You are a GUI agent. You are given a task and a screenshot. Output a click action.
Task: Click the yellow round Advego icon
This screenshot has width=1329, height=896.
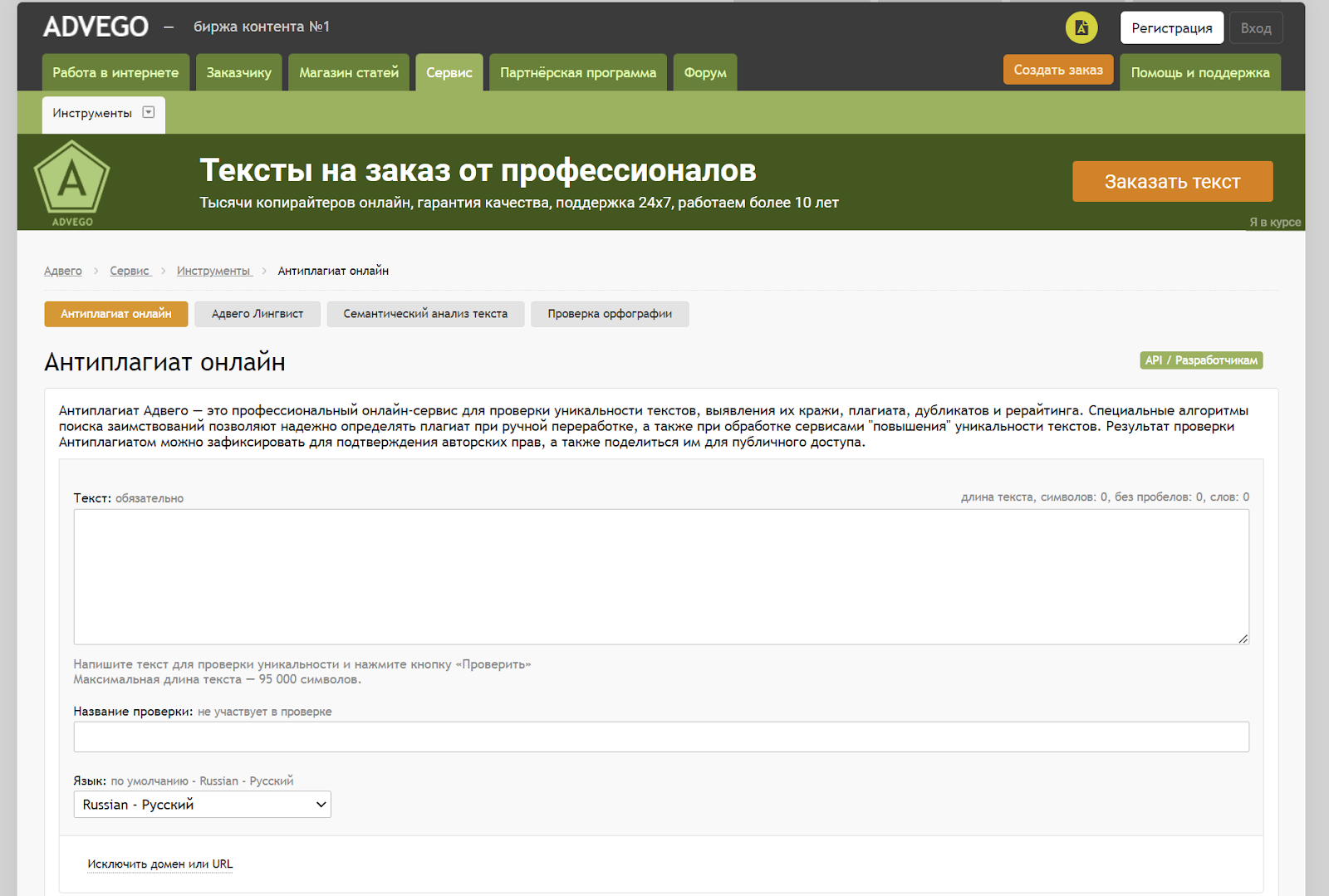click(x=1081, y=27)
